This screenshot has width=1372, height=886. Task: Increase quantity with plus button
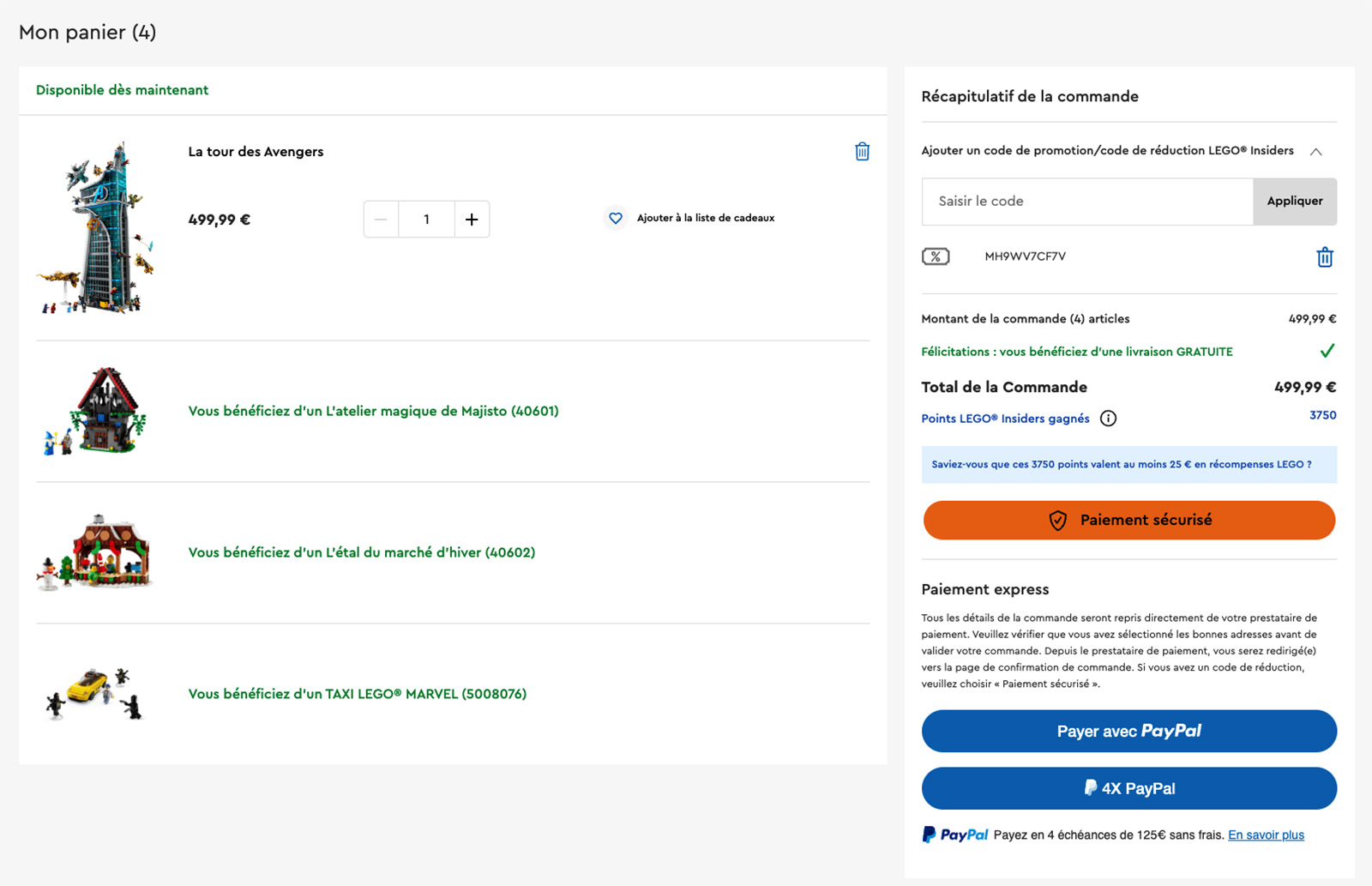[472, 220]
